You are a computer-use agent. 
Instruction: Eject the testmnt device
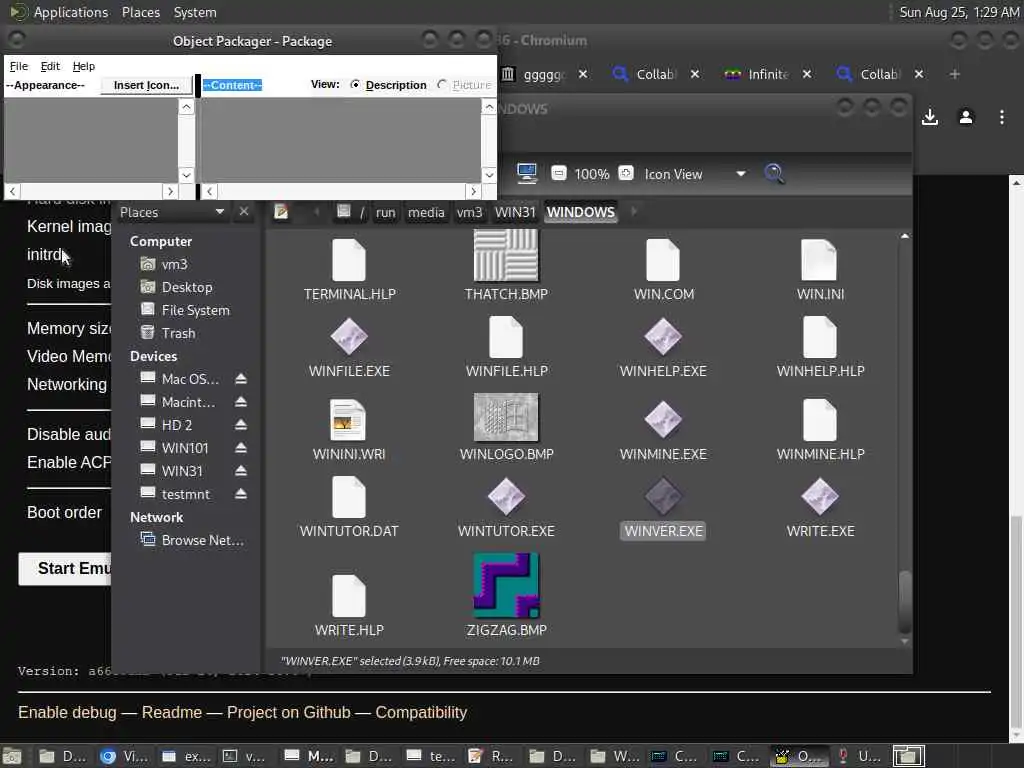[241, 494]
